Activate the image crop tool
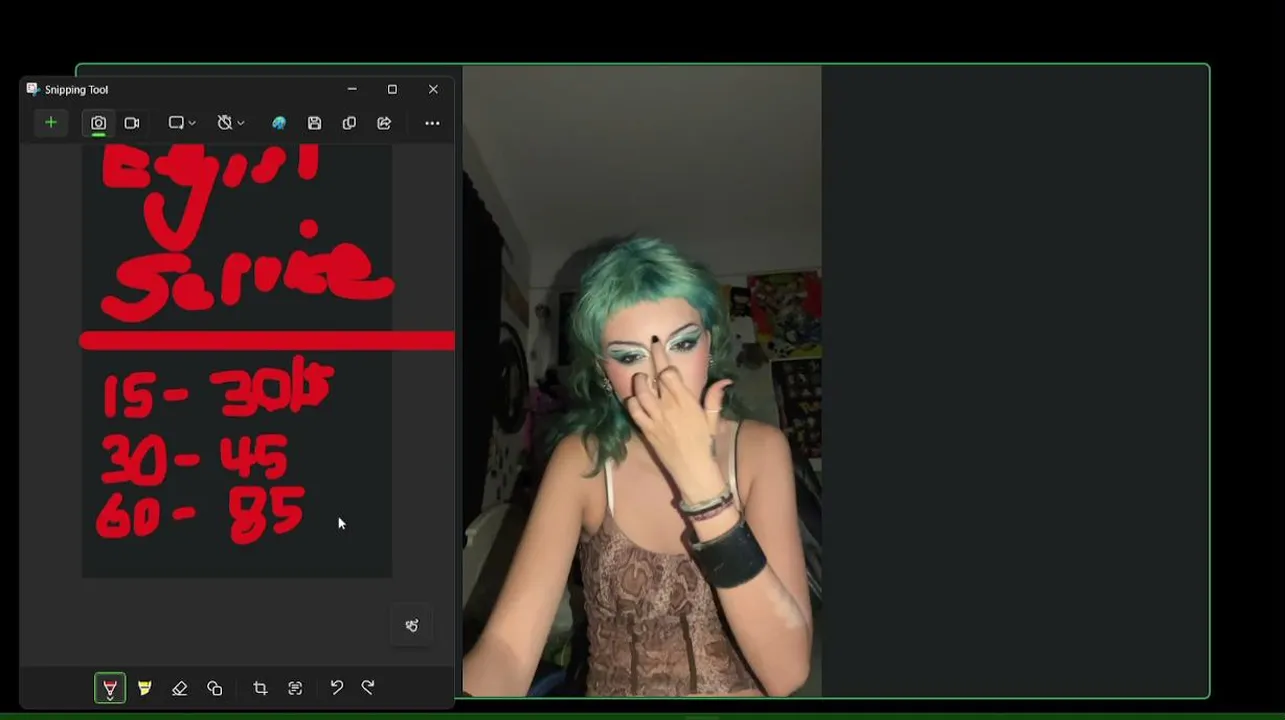 [260, 688]
